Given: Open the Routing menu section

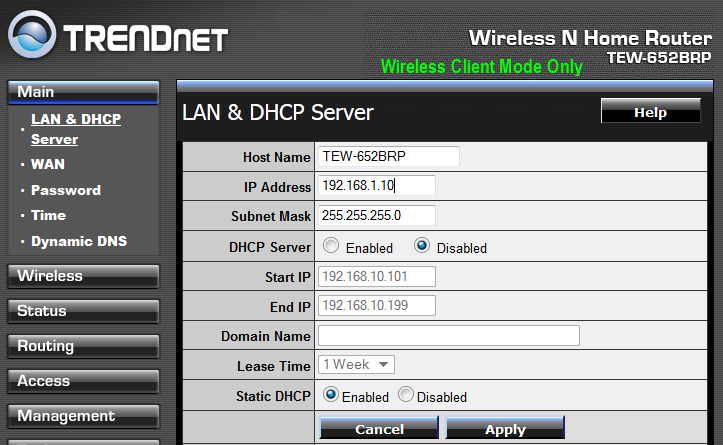Looking at the screenshot, I should (83, 346).
